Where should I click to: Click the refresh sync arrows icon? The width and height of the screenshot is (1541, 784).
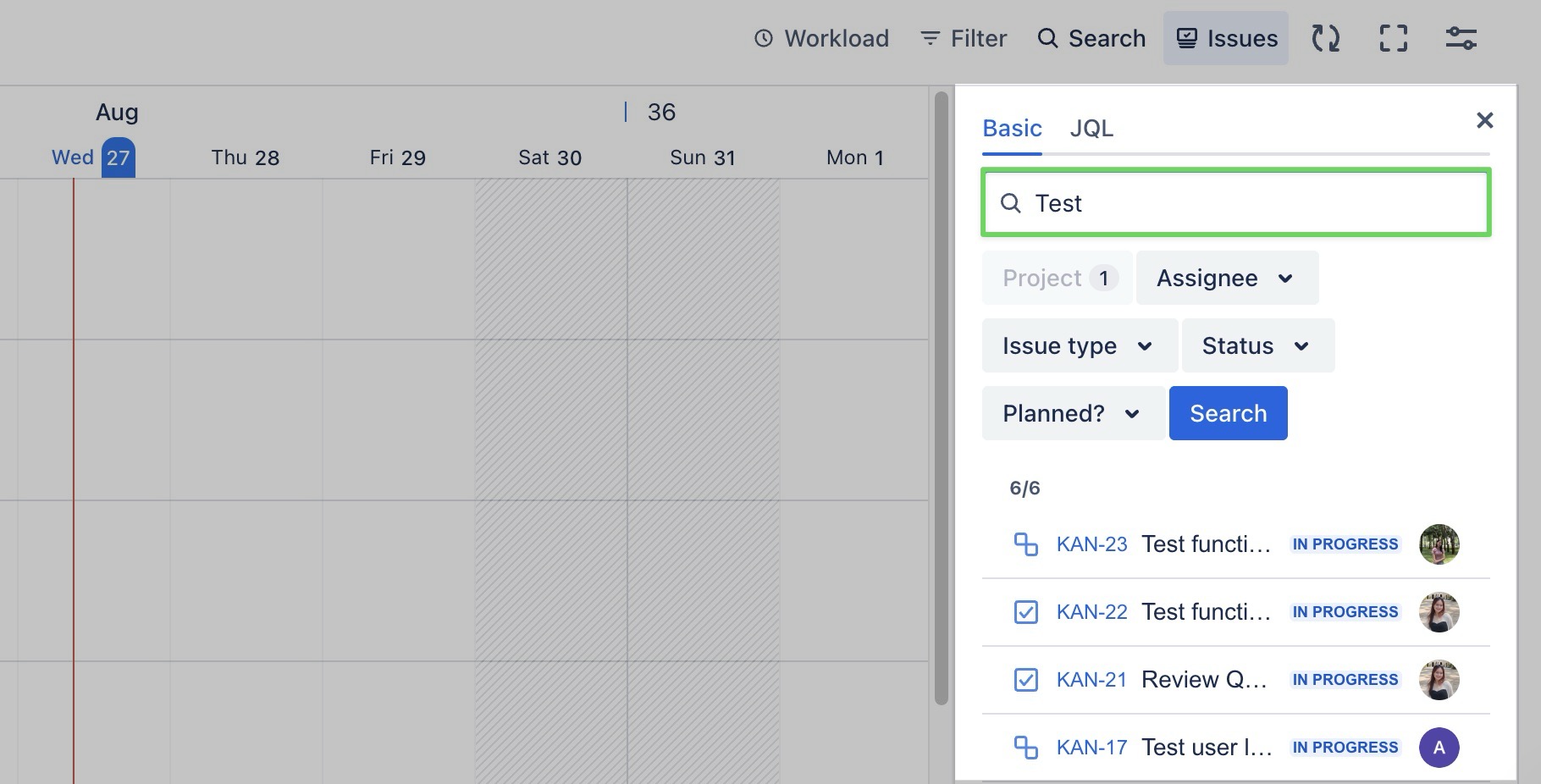pos(1325,38)
